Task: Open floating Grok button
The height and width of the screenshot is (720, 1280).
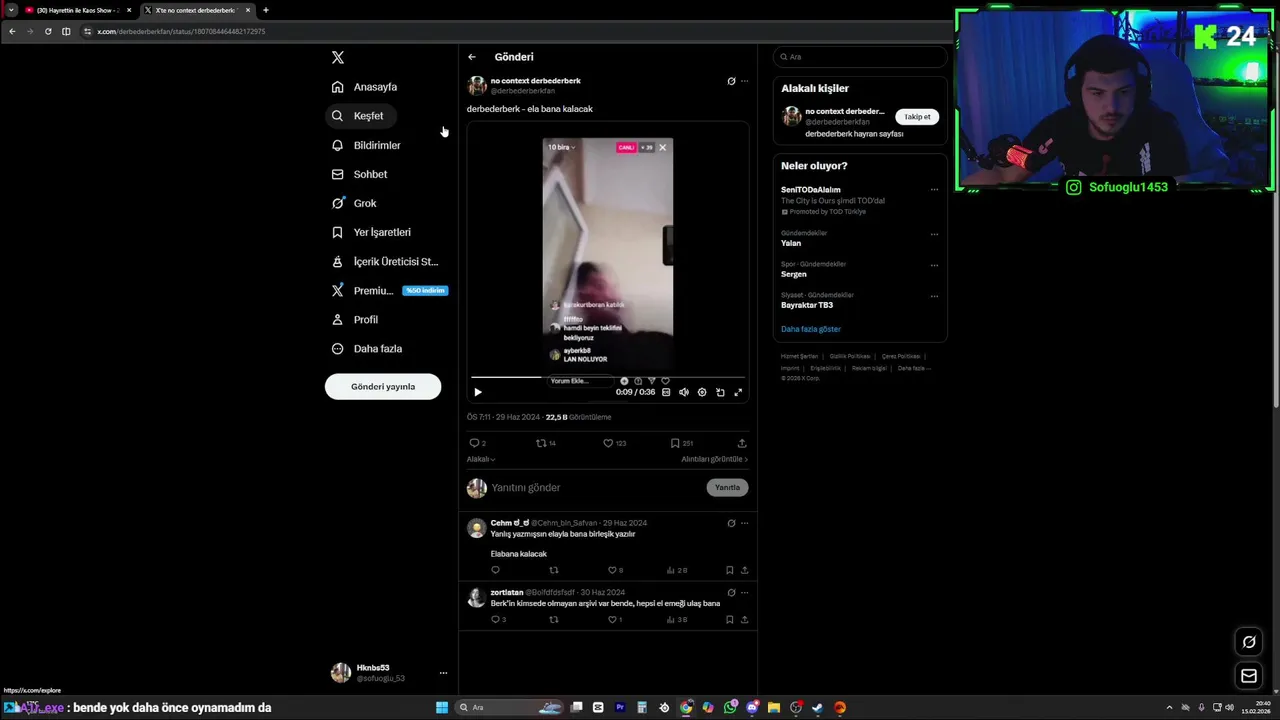Action: (1248, 642)
